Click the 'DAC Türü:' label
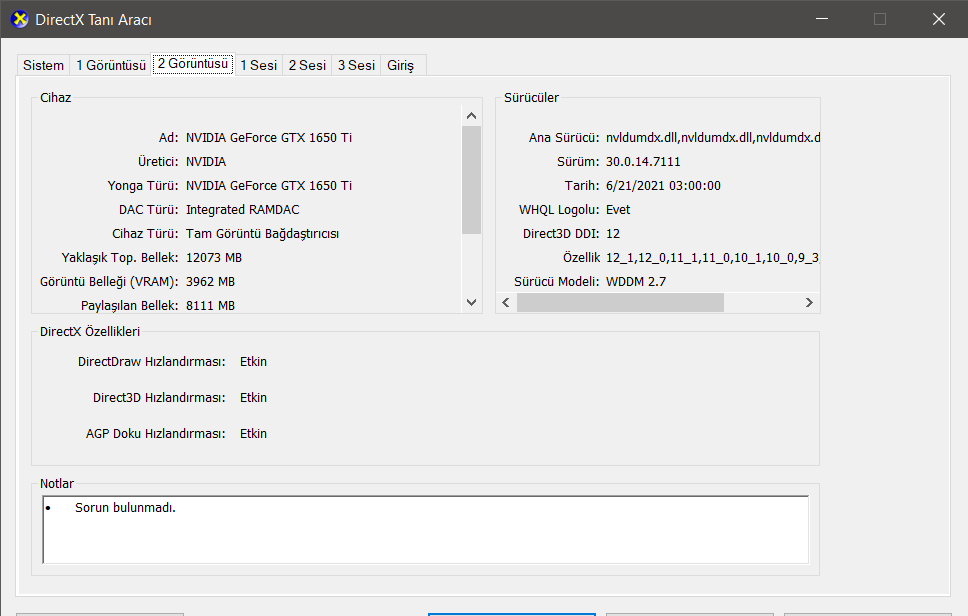968x616 pixels. pos(149,210)
